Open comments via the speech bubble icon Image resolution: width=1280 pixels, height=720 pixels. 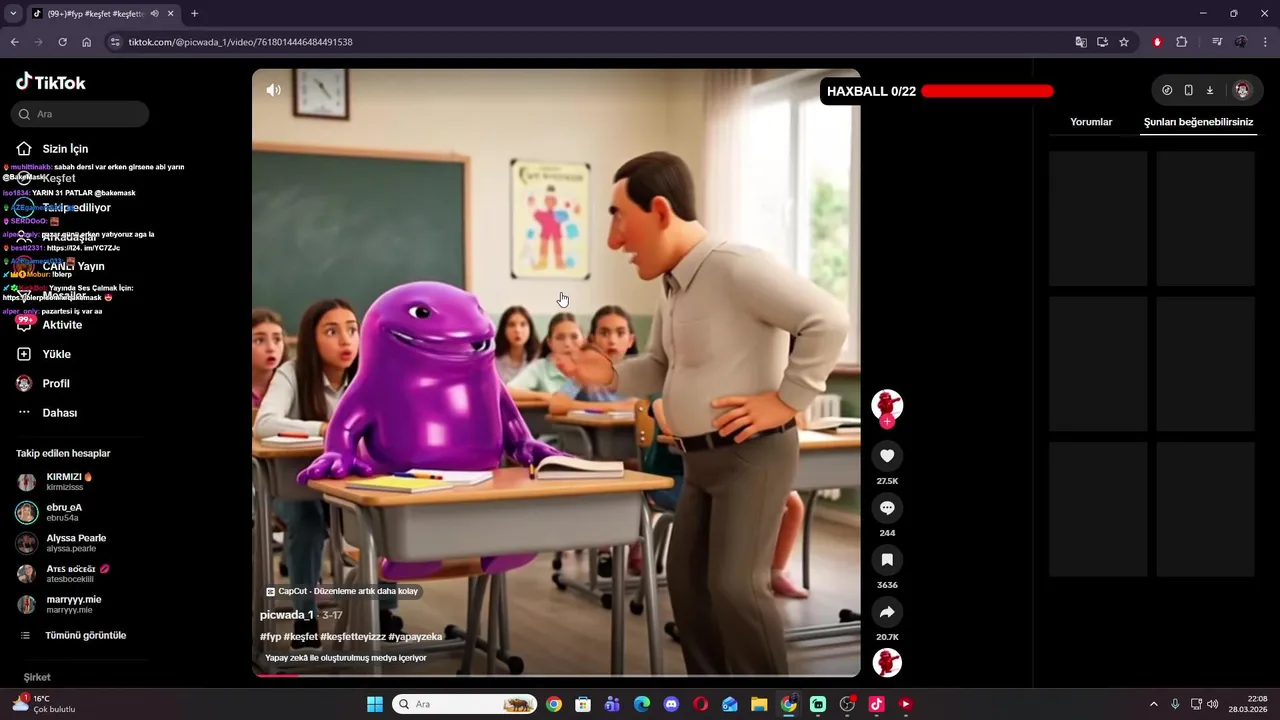pyautogui.click(x=887, y=508)
